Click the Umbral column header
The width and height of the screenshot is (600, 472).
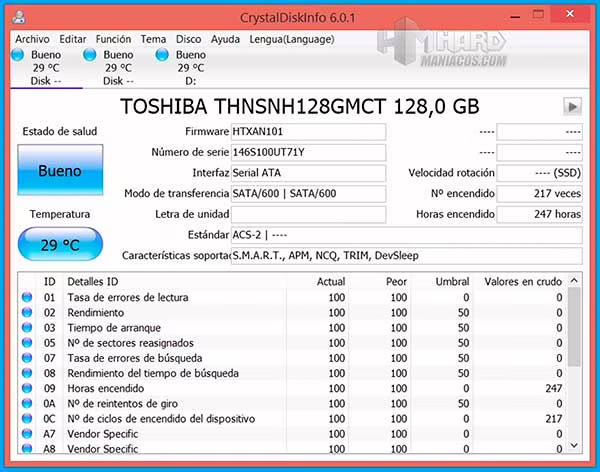(452, 282)
